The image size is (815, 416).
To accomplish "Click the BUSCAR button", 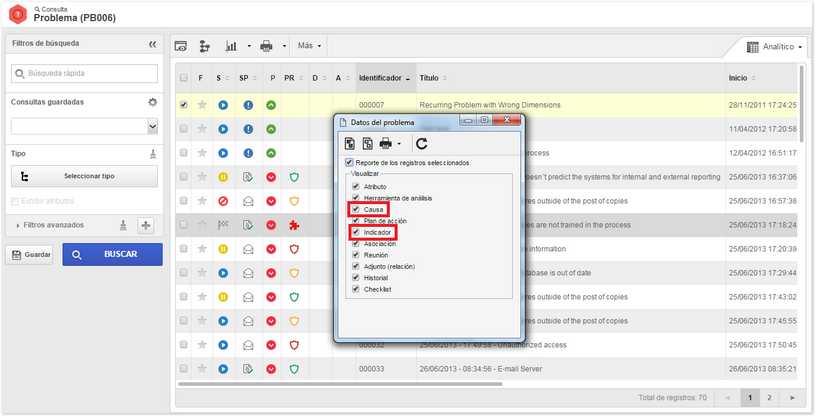I will pyautogui.click(x=112, y=255).
